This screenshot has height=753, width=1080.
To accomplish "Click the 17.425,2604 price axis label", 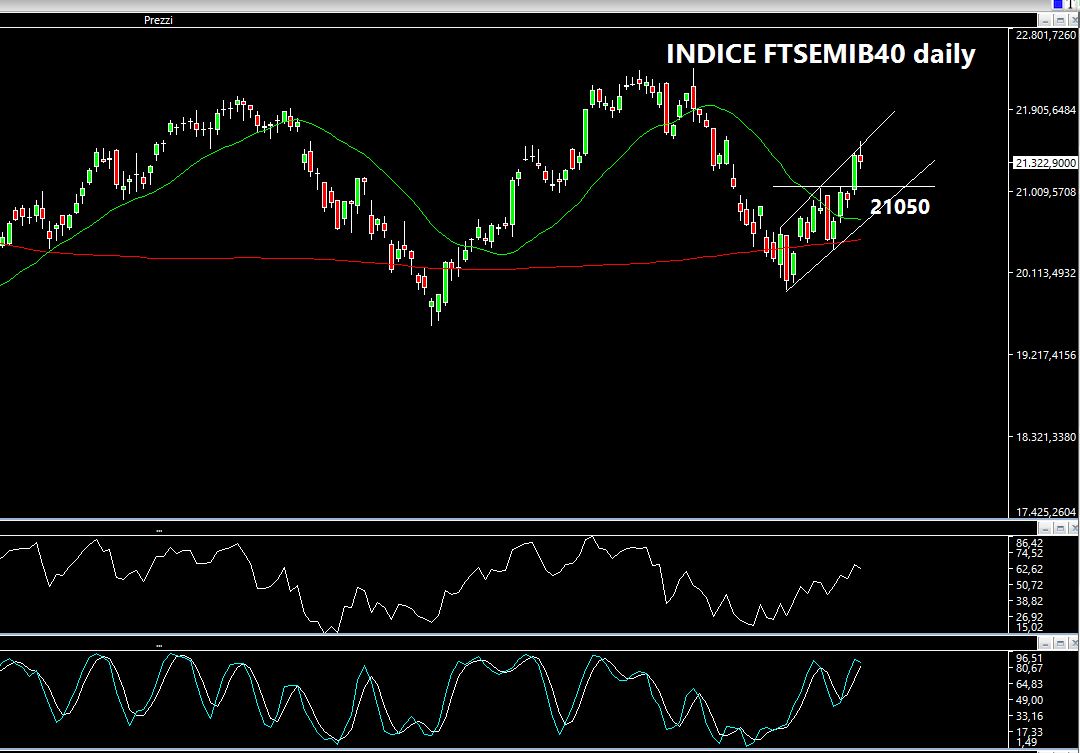I will [1046, 512].
